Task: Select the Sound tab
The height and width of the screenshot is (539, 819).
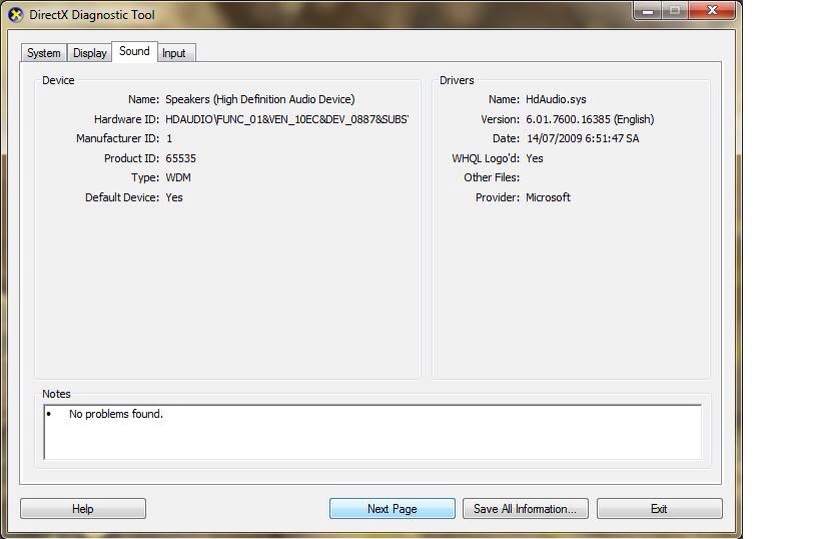Action: click(x=134, y=51)
